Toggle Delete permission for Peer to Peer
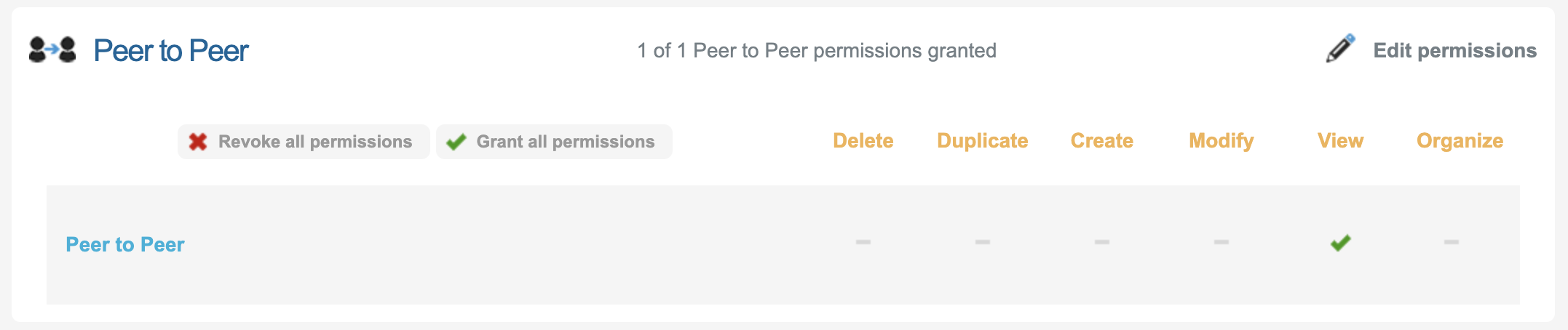Viewport: 1568px width, 330px height. coord(863,242)
